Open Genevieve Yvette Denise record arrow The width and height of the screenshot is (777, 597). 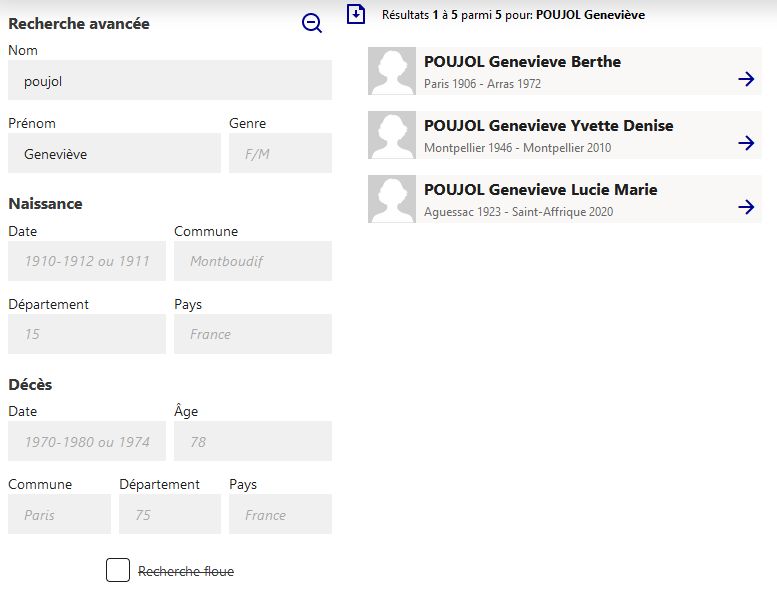(x=746, y=143)
